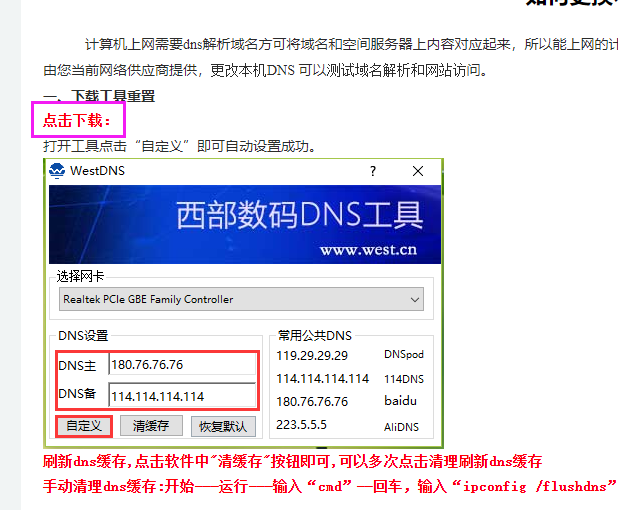Image resolution: width=618 pixels, height=510 pixels.
Task: Click the DNS备 secondary address field
Action: [181, 396]
